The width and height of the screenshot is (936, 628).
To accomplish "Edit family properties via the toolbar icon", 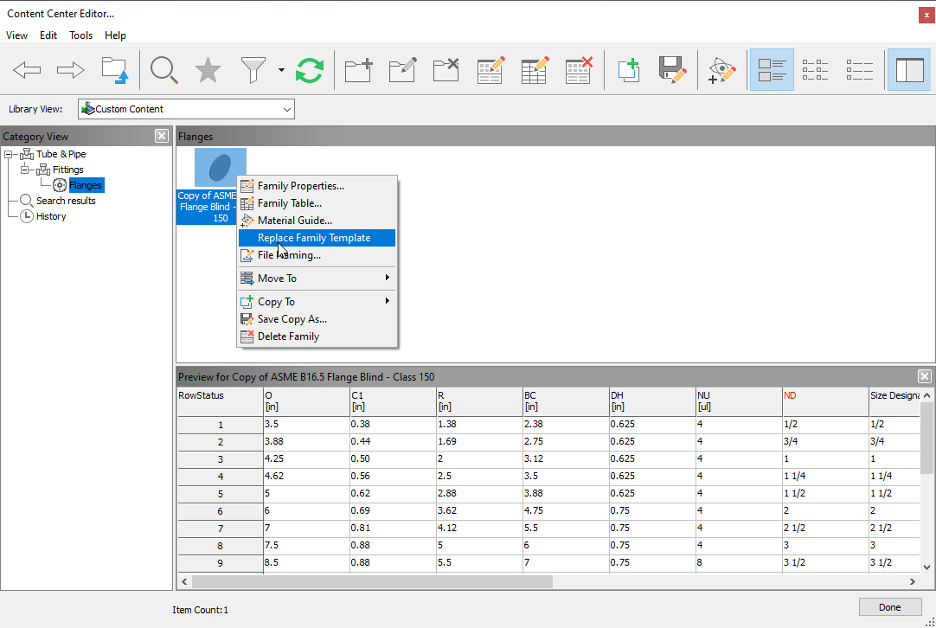I will (x=490, y=69).
